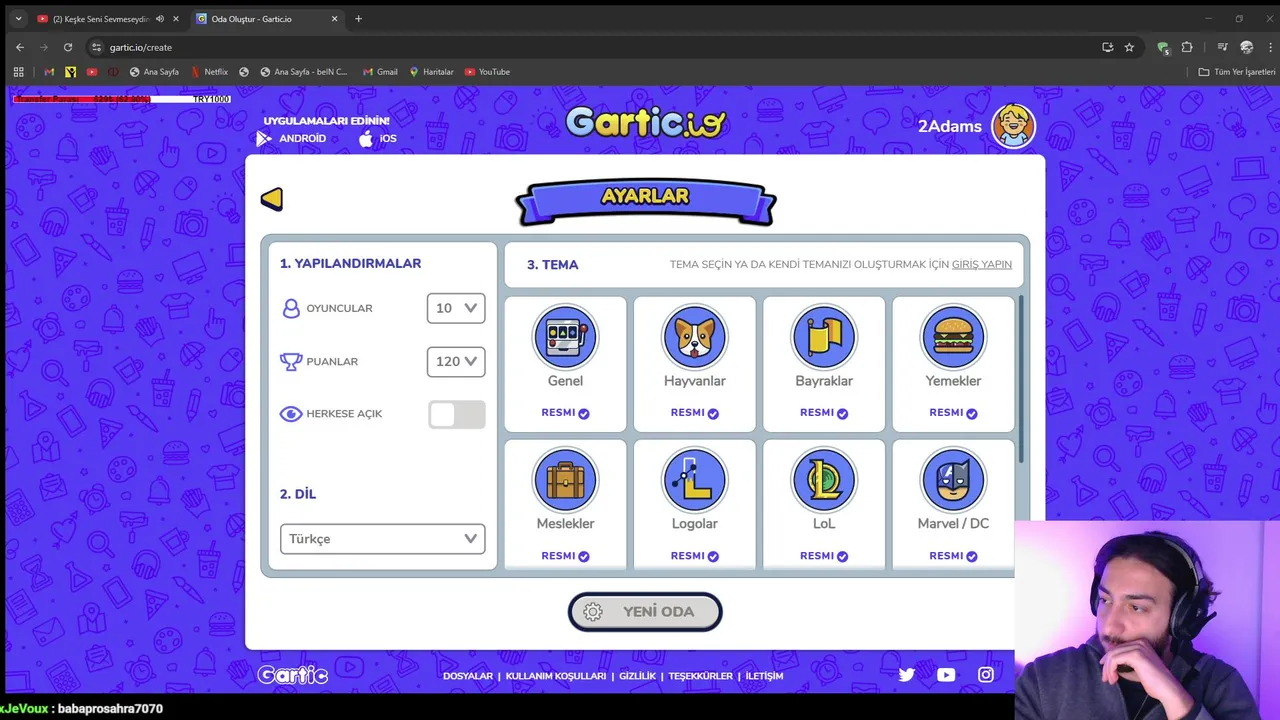Open Gartic Twitter page icon
Screen dimensions: 1280x720
click(906, 675)
